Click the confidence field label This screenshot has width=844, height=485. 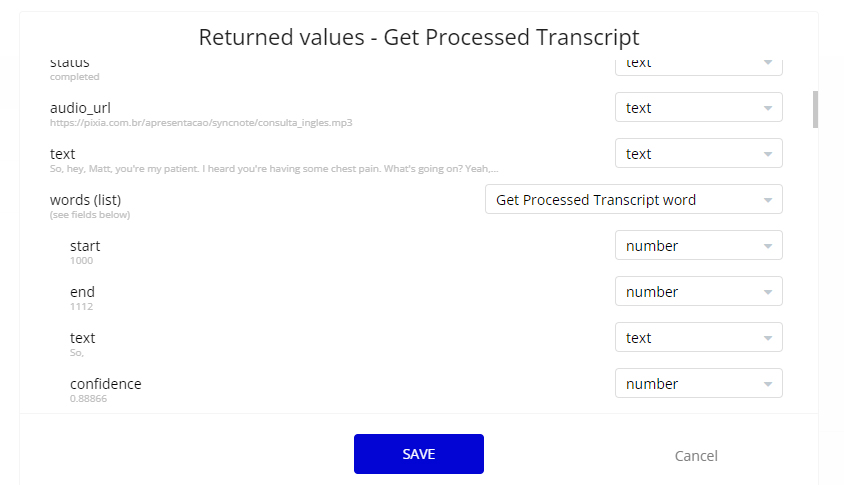pos(106,384)
